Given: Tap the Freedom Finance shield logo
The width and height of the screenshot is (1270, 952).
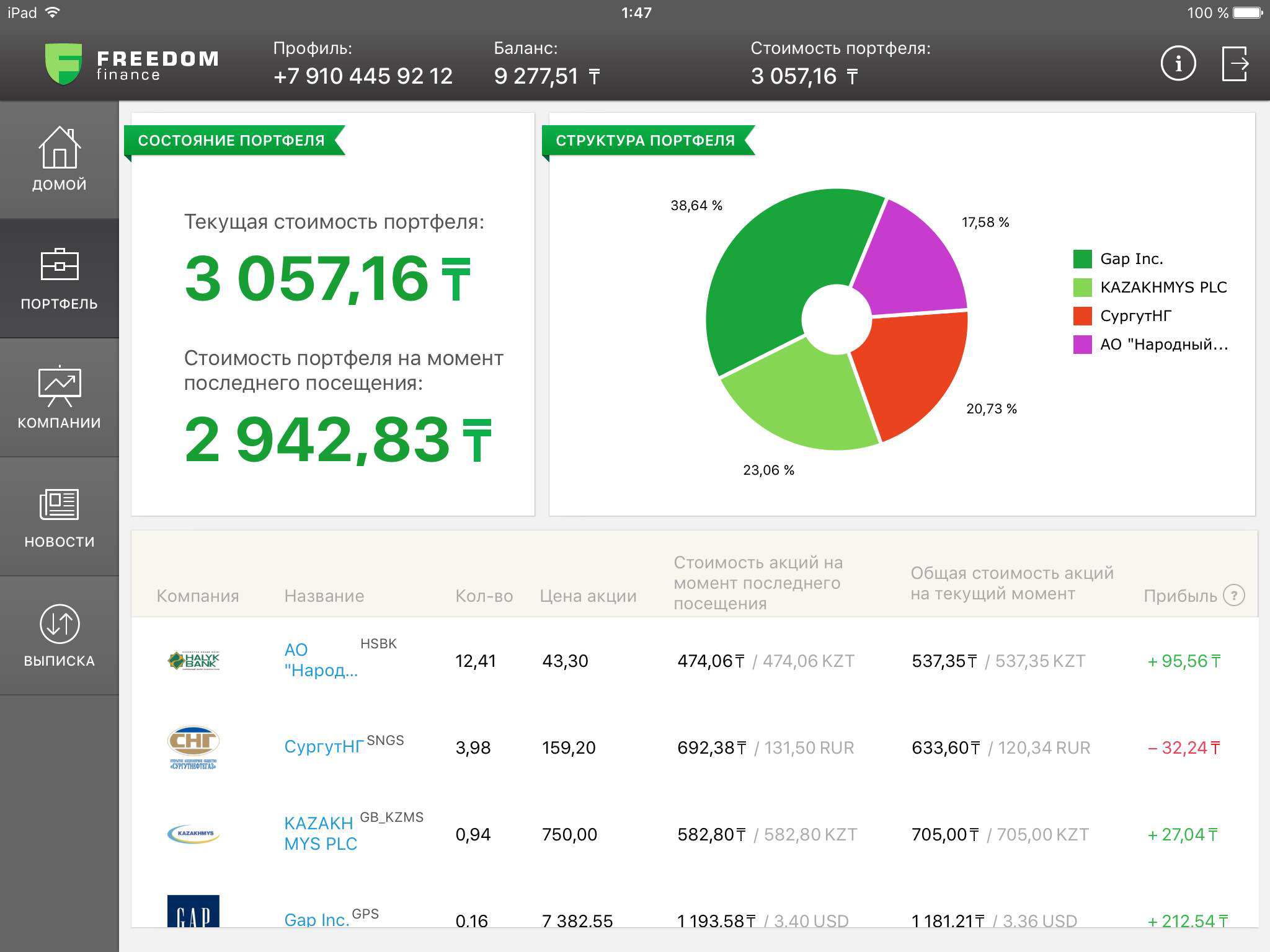Looking at the screenshot, I should click(x=63, y=63).
